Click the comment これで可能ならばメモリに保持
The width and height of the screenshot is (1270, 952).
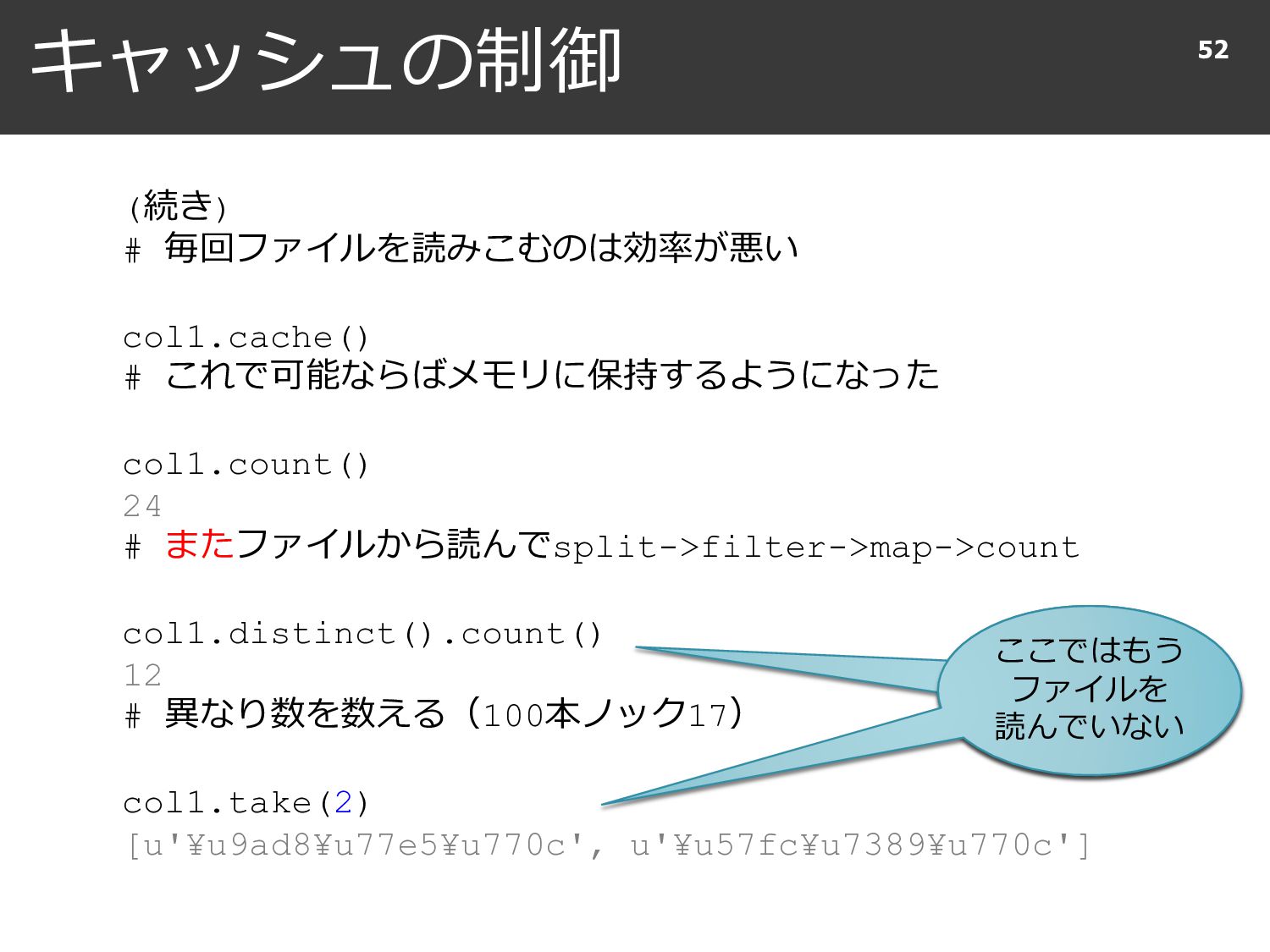click(x=532, y=374)
